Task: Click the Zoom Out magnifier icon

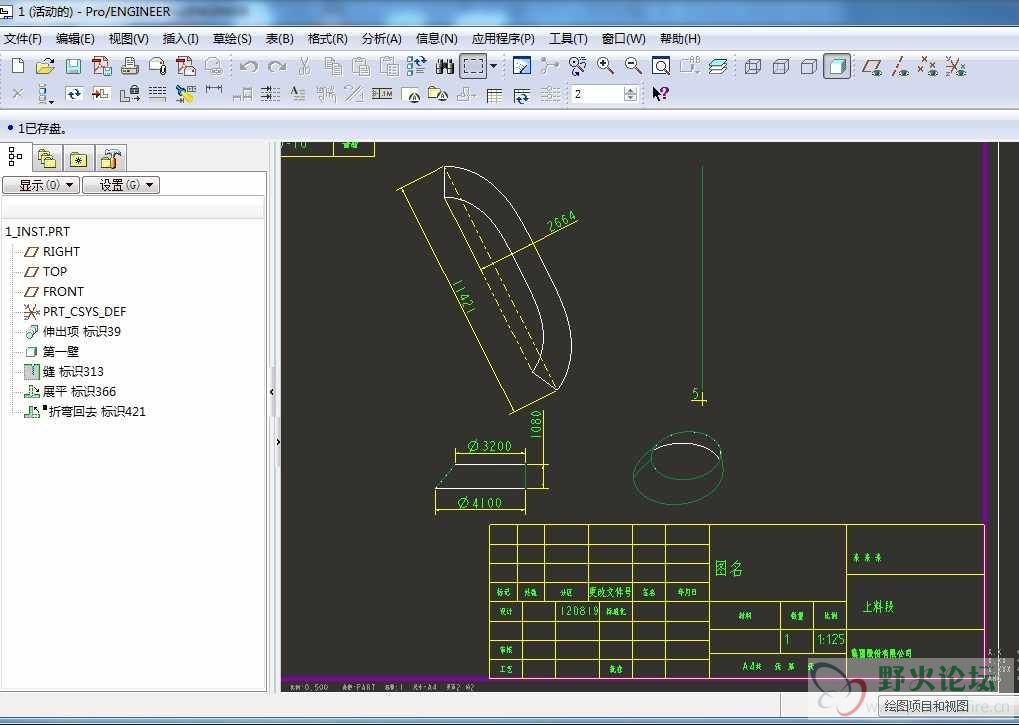Action: pyautogui.click(x=633, y=66)
